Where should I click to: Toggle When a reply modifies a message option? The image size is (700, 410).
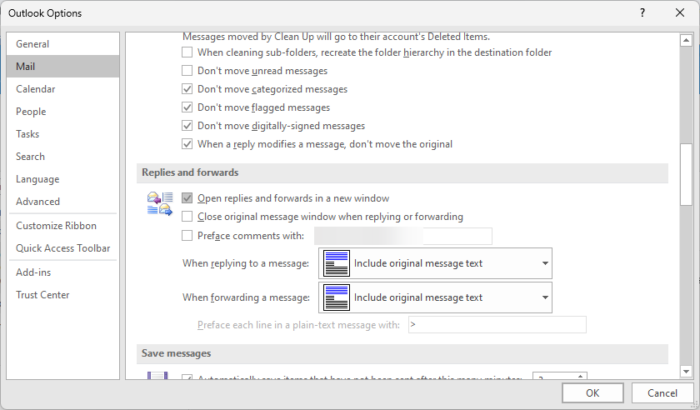187,144
